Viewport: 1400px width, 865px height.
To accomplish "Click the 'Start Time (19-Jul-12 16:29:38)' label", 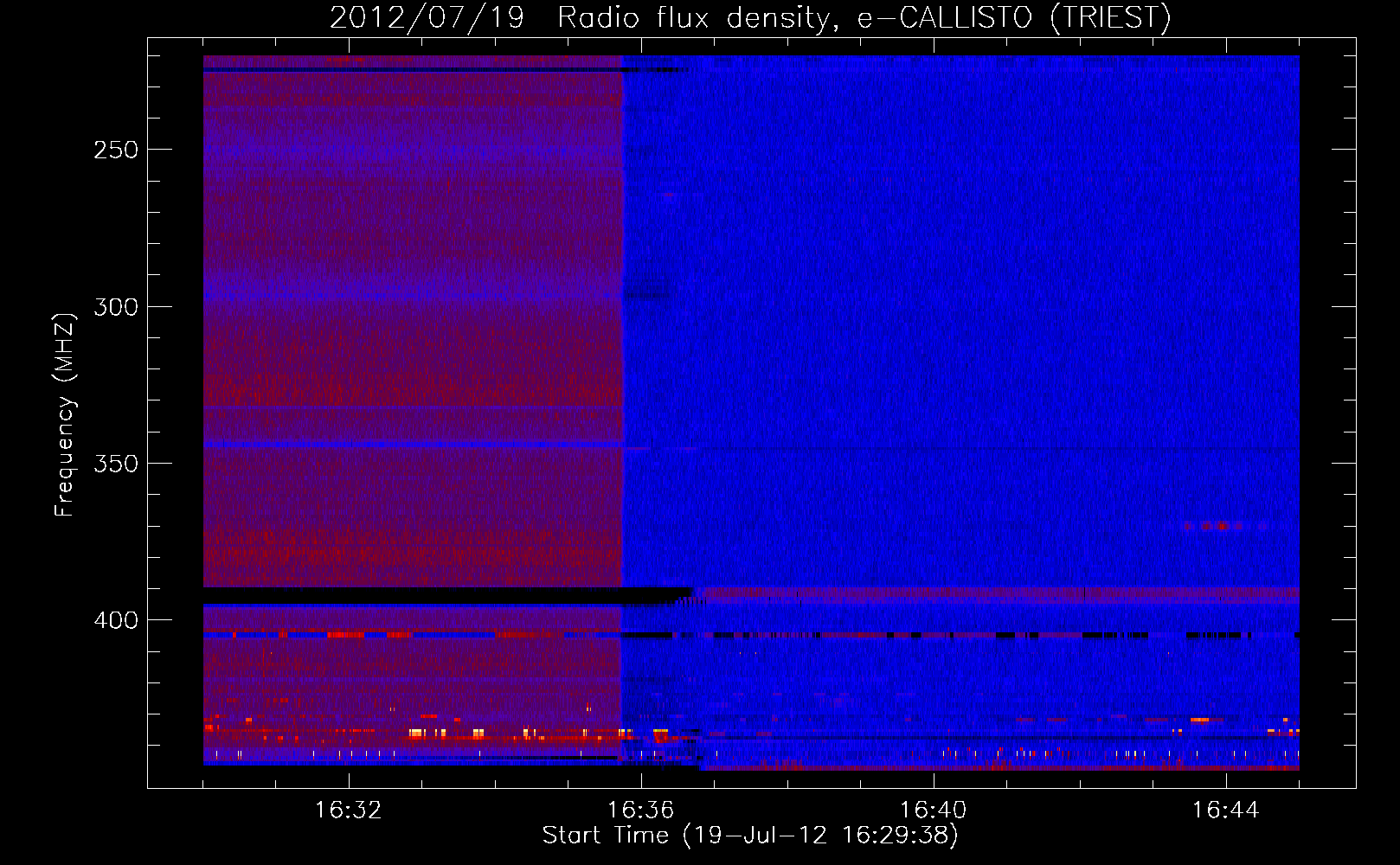I will (750, 836).
